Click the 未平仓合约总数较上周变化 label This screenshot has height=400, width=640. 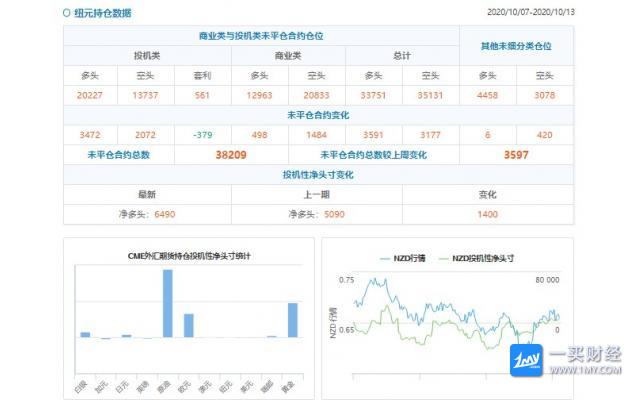pos(373,155)
